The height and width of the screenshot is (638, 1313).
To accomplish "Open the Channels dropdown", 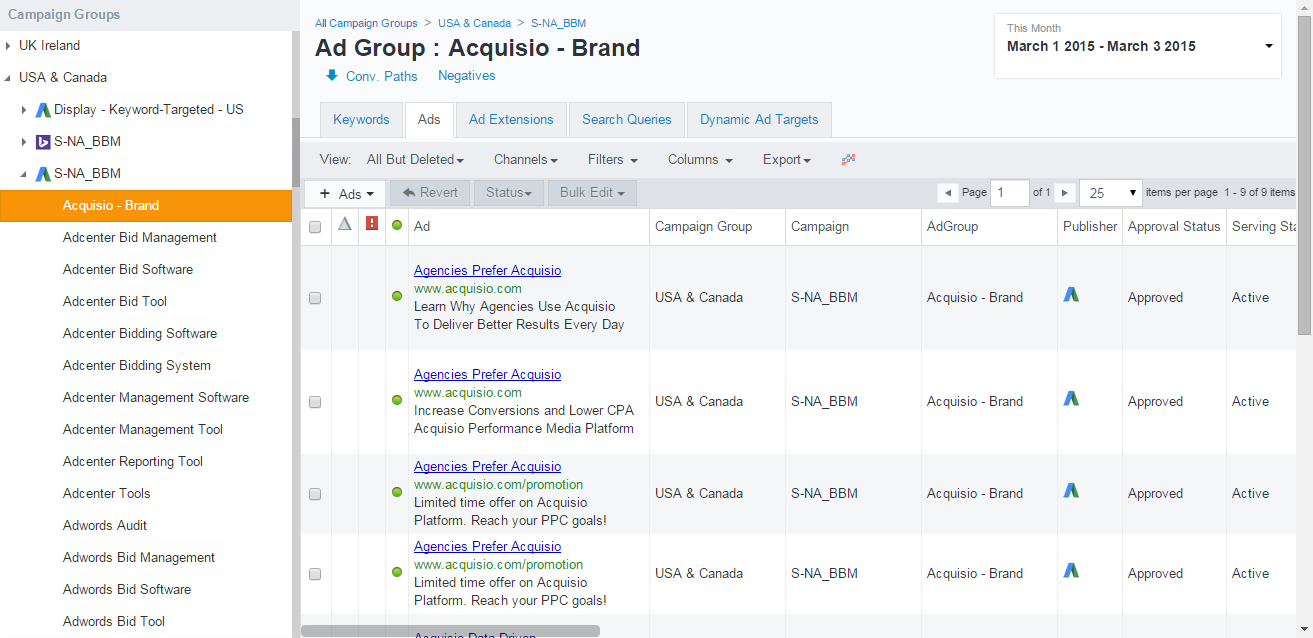I will [526, 160].
